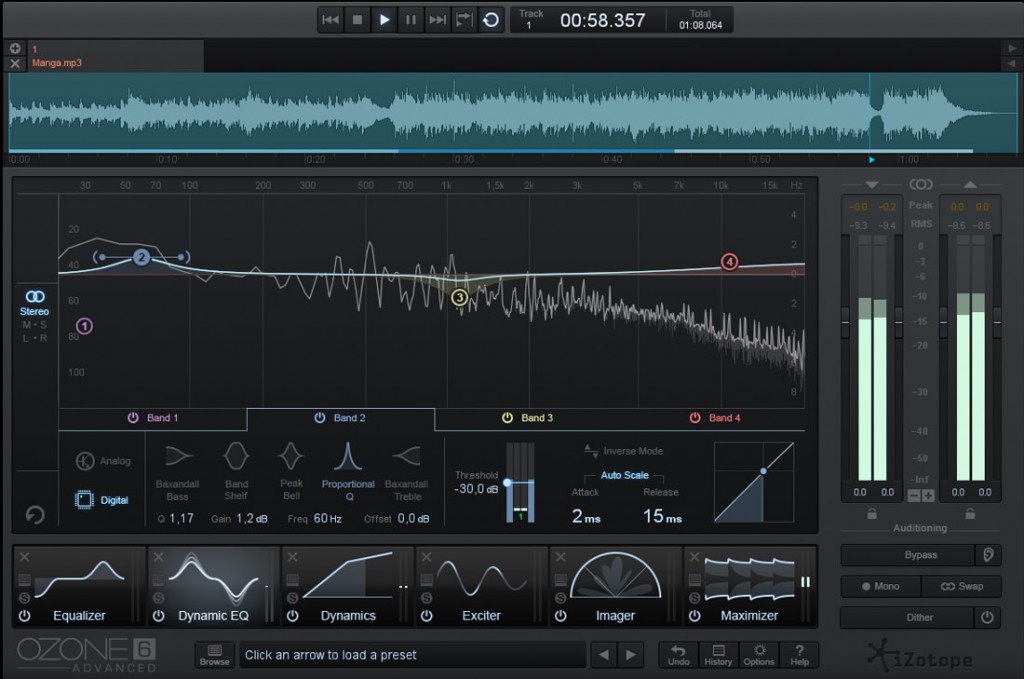Swap left and right channels

pyautogui.click(x=961, y=586)
